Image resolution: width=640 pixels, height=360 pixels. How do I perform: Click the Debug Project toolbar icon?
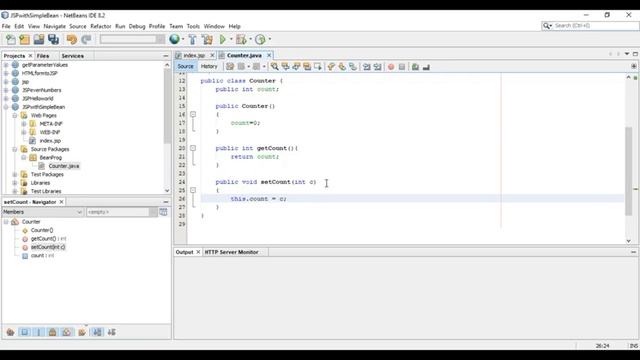click(241, 40)
